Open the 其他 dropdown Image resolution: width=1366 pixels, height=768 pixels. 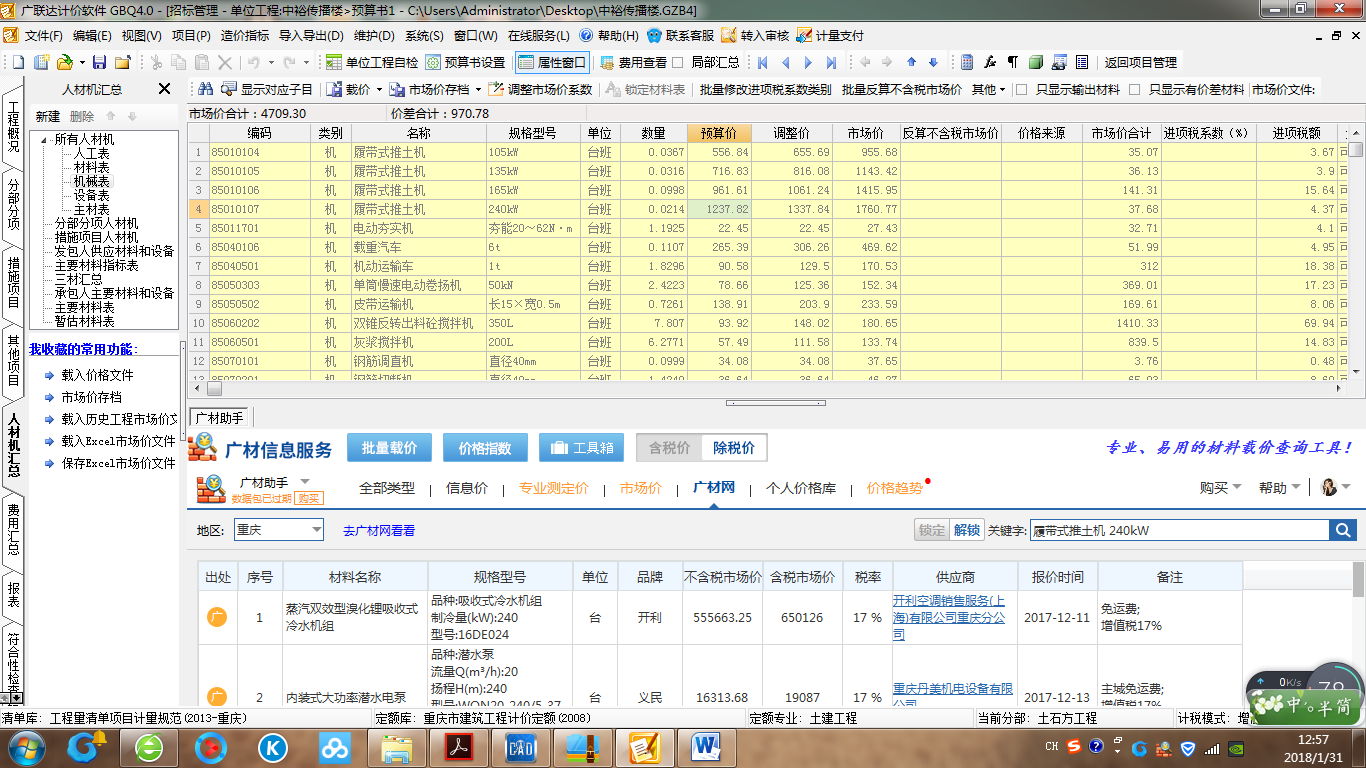pos(989,89)
